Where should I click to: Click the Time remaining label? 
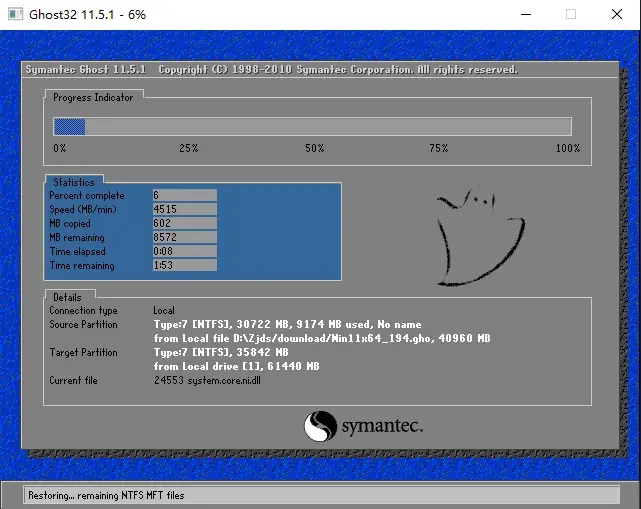click(82, 265)
